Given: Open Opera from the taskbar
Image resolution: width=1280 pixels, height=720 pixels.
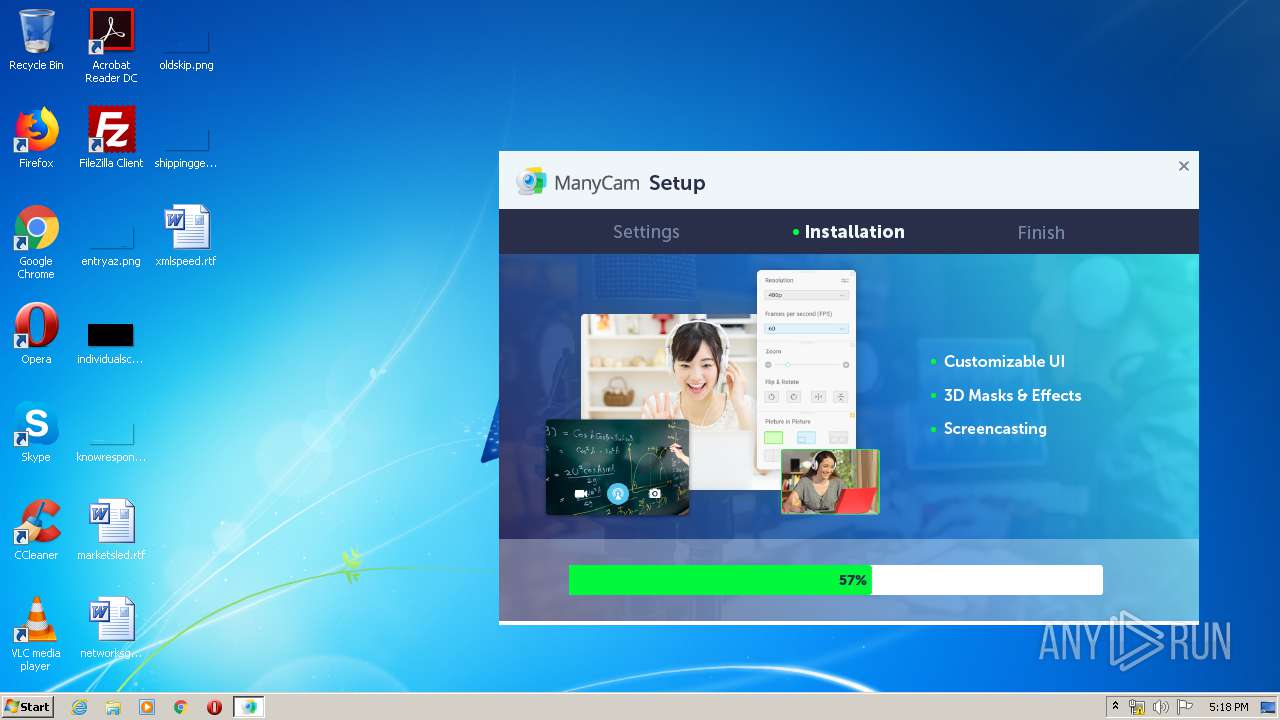Looking at the screenshot, I should click(214, 707).
